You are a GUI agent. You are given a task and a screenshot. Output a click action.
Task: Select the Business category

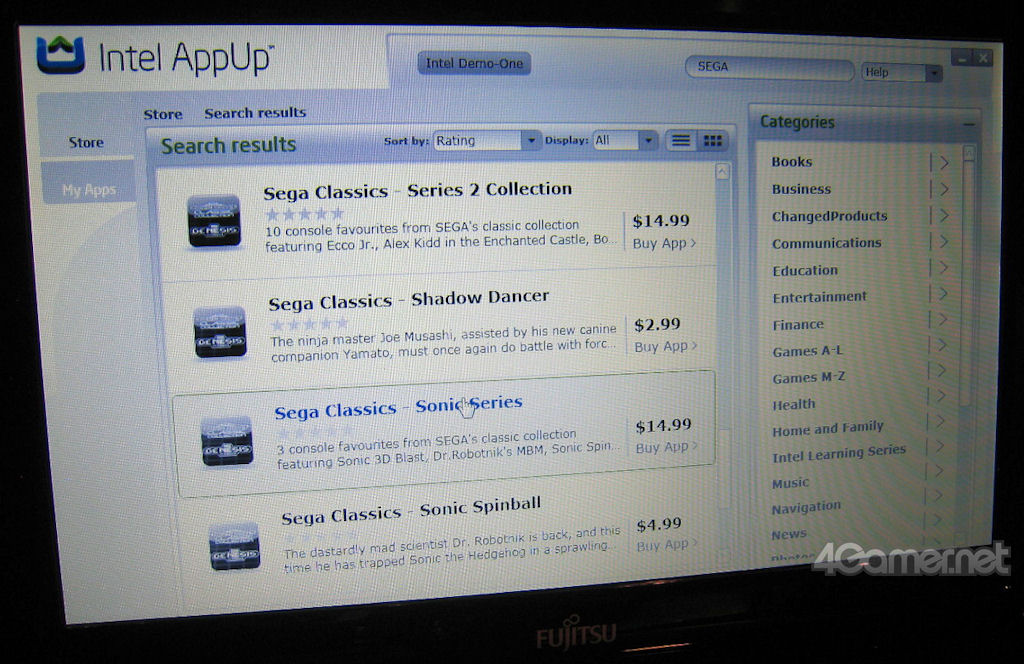[x=801, y=189]
